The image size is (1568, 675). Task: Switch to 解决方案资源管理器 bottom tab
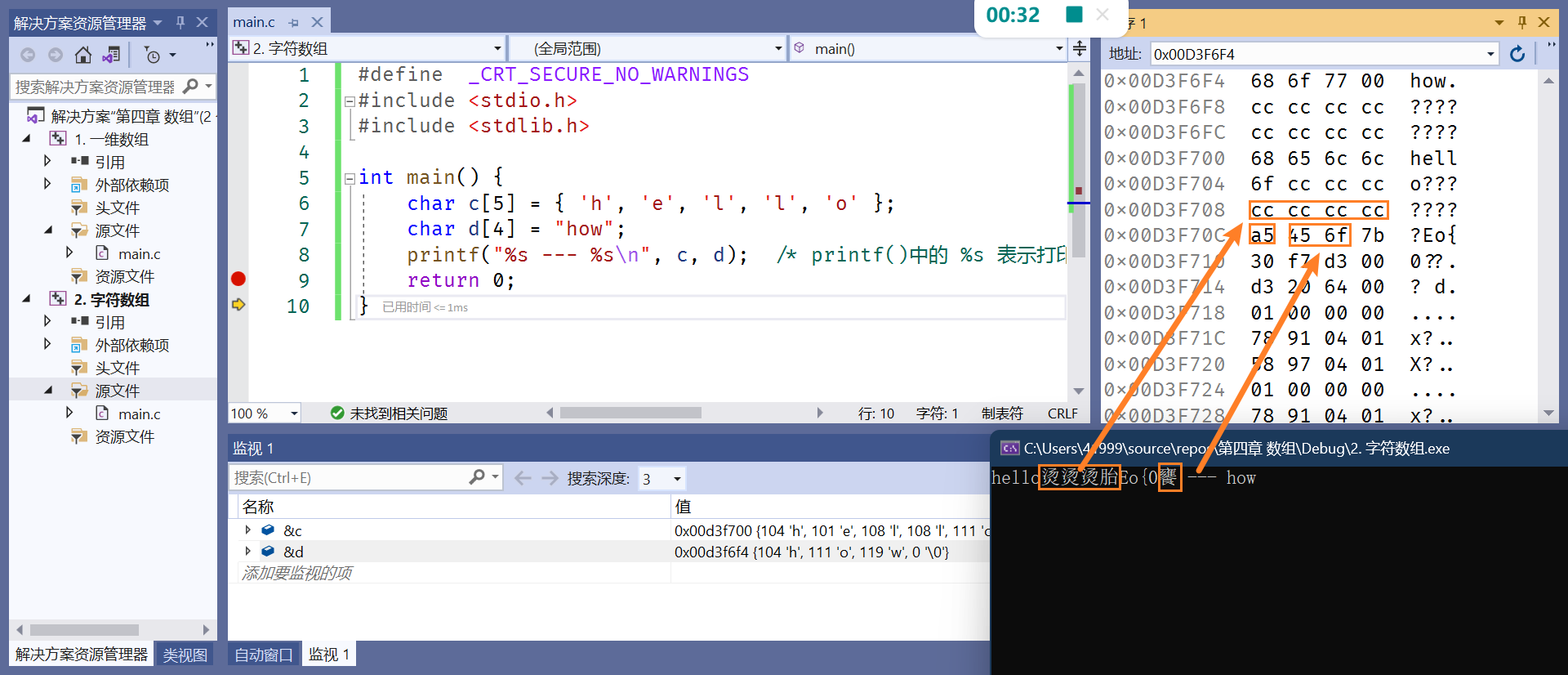point(81,655)
